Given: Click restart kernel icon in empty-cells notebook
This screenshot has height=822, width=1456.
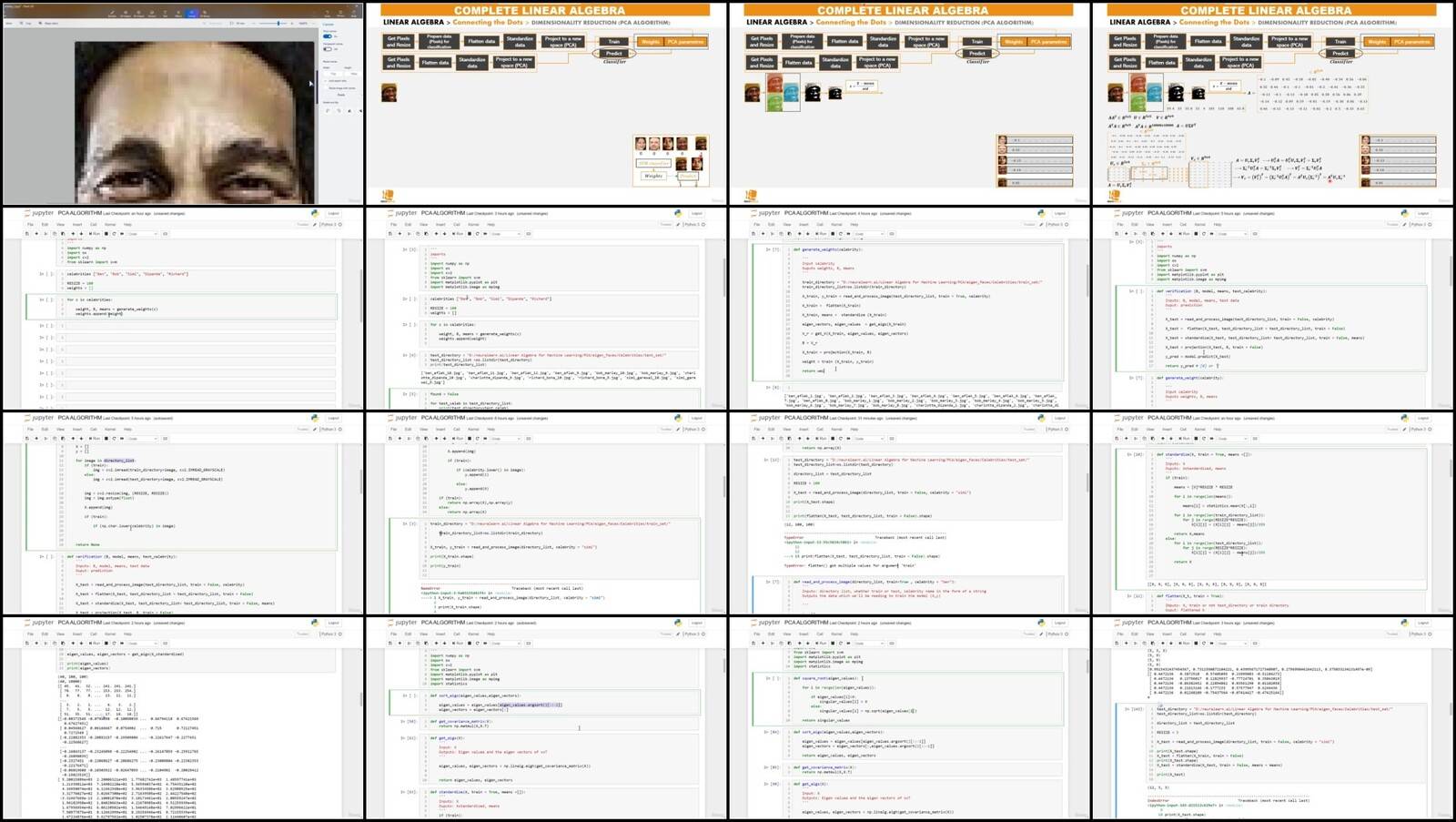Looking at the screenshot, I should [x=114, y=234].
